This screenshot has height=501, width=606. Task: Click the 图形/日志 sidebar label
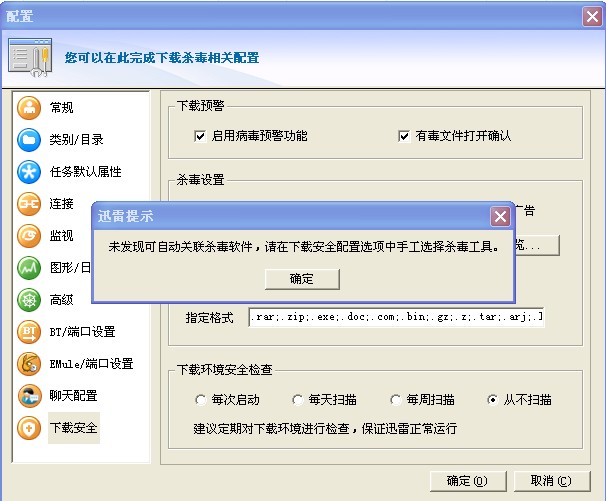click(x=70, y=268)
